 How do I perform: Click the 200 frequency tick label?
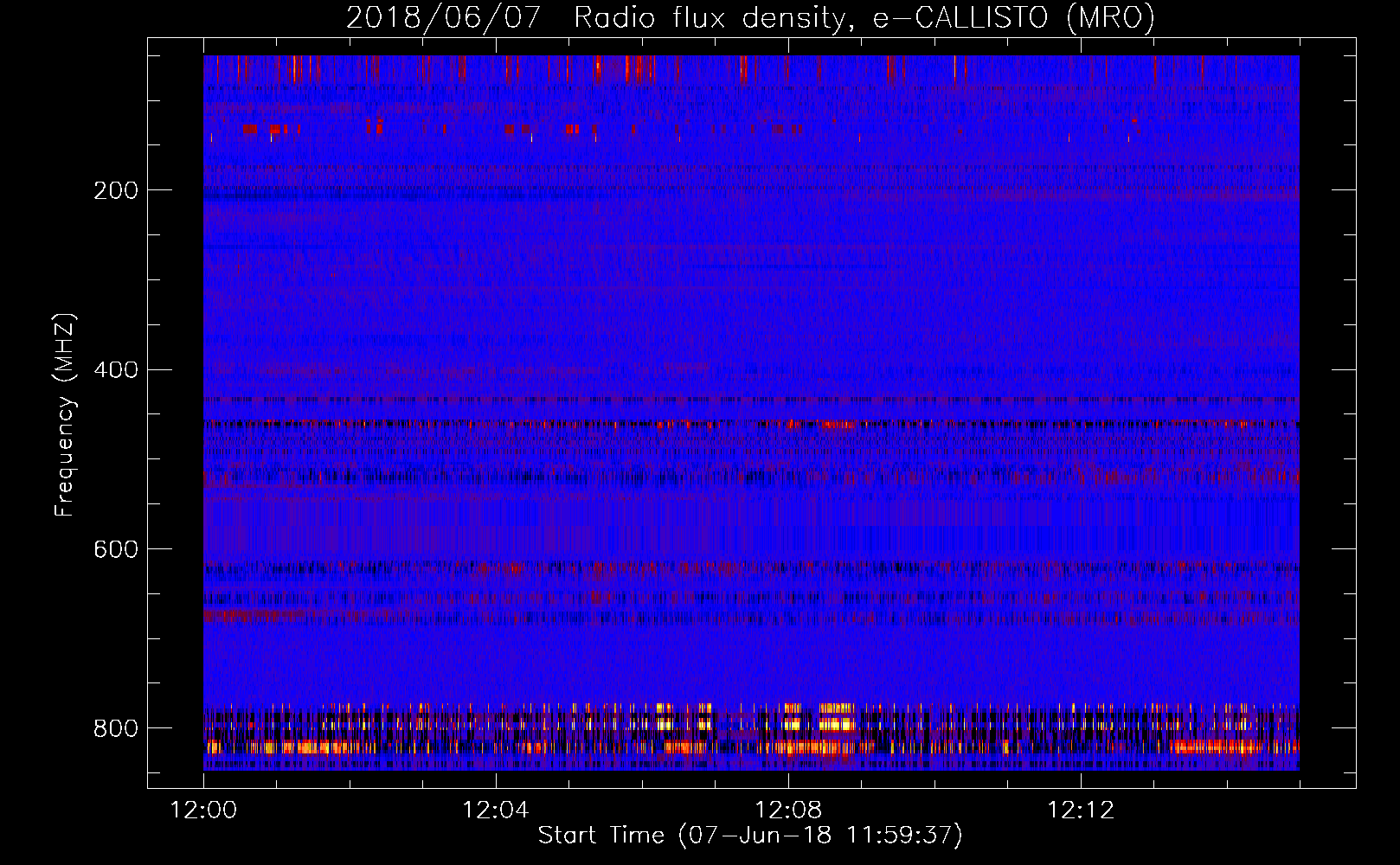click(x=116, y=190)
